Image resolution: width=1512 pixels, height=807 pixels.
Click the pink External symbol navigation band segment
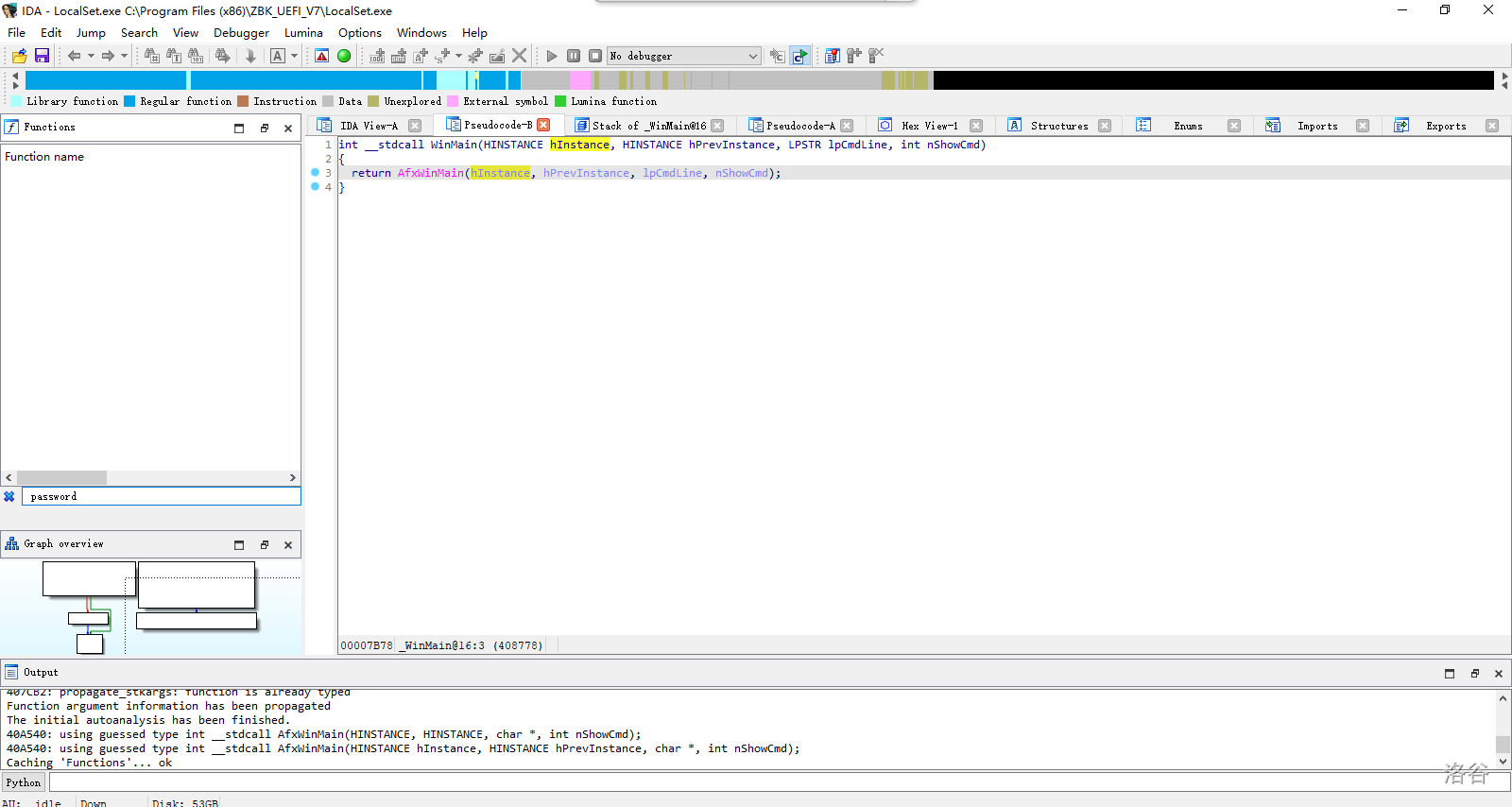580,80
